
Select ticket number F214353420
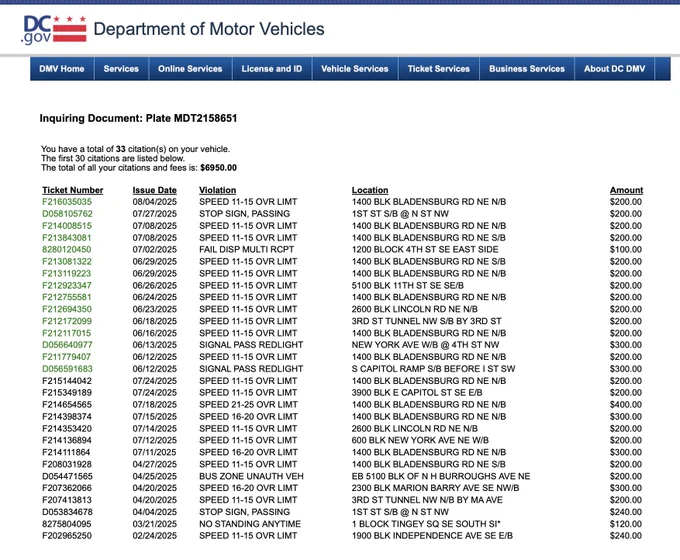click(67, 429)
